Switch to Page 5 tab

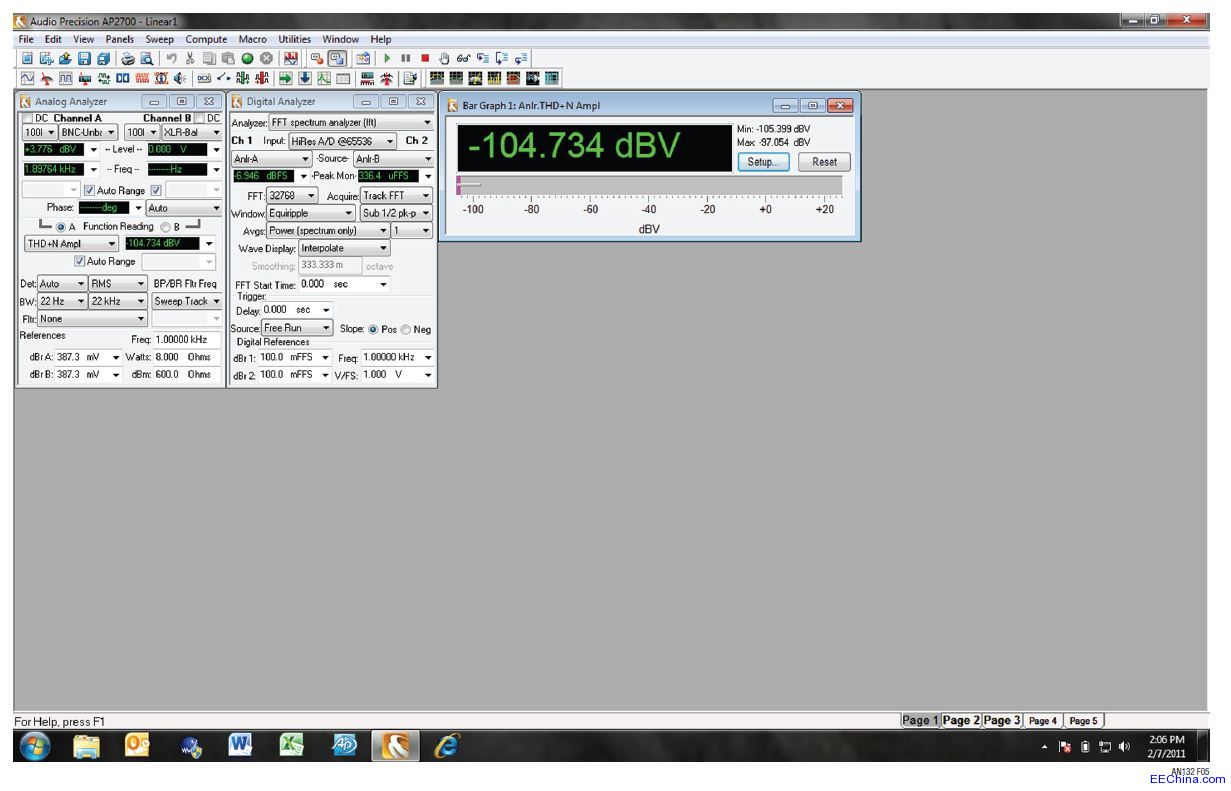coord(1084,720)
